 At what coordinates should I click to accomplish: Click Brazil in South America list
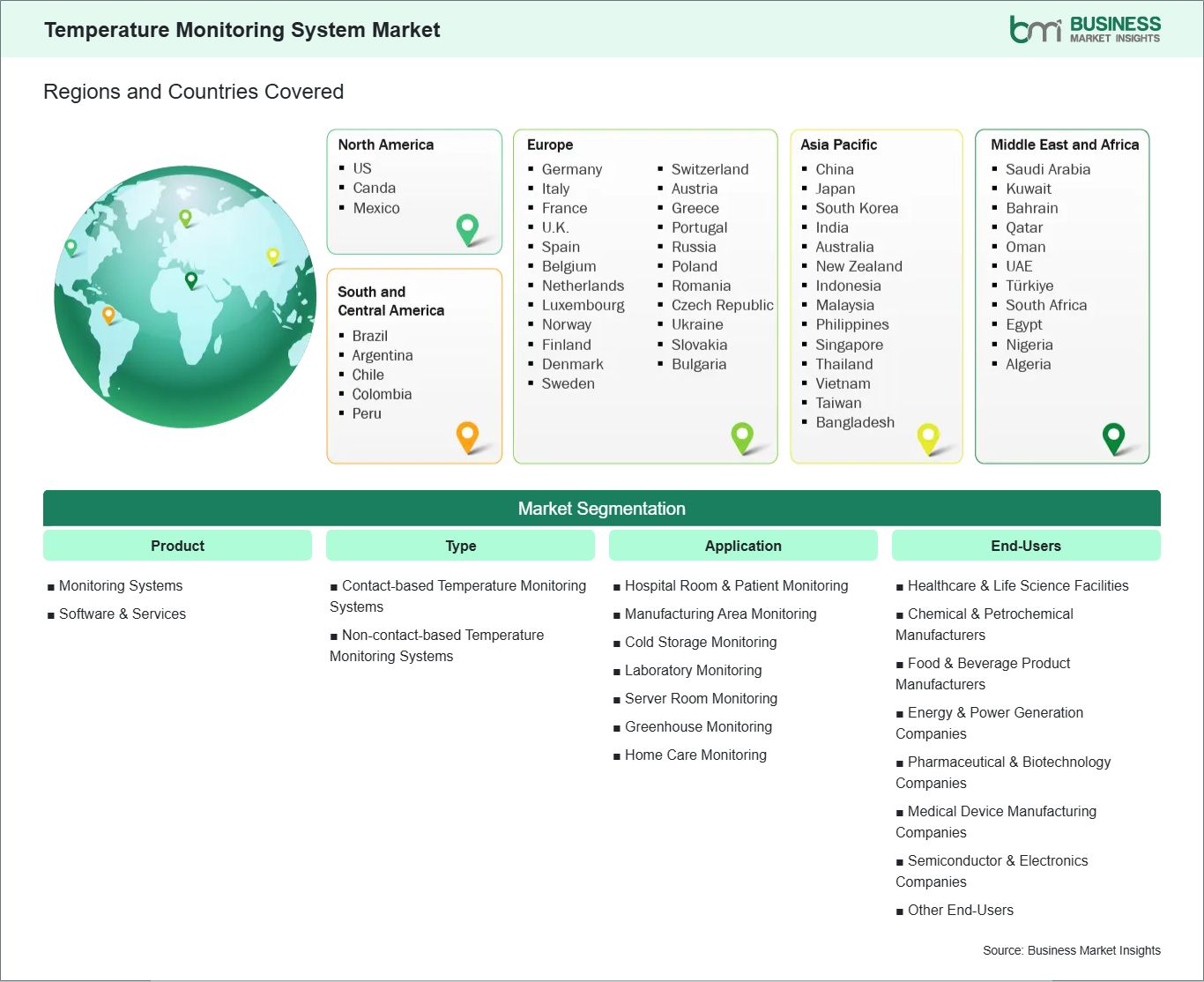tap(369, 336)
